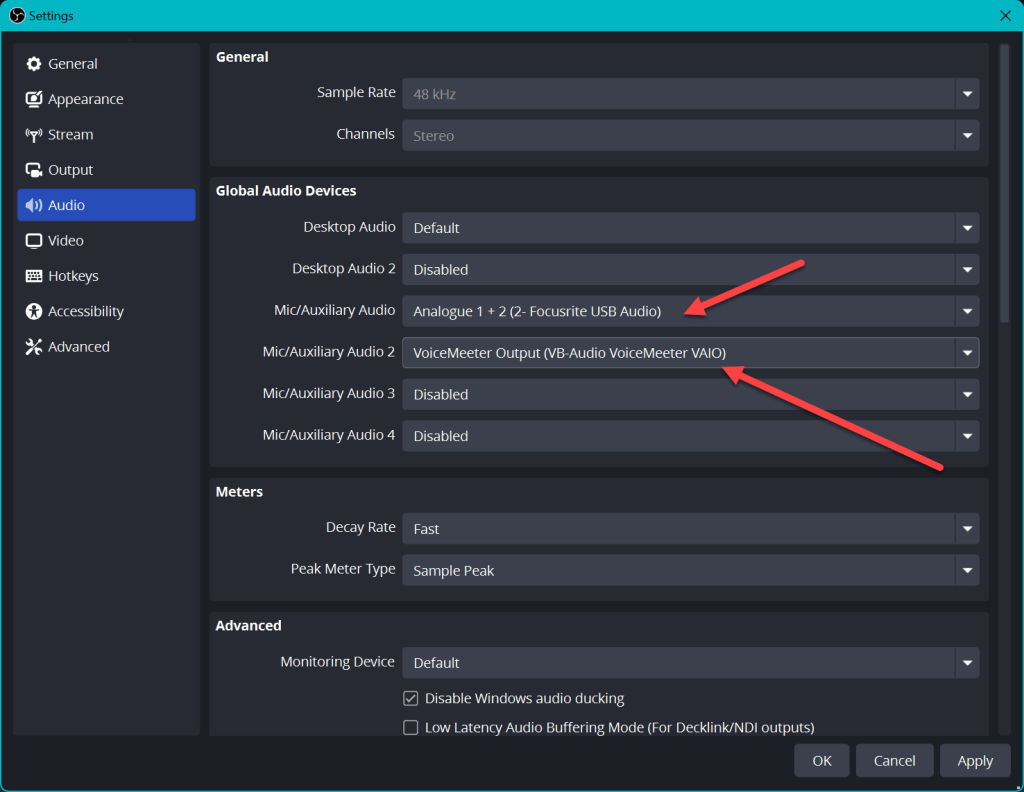Click the Video display icon
This screenshot has width=1024, height=792.
33,241
